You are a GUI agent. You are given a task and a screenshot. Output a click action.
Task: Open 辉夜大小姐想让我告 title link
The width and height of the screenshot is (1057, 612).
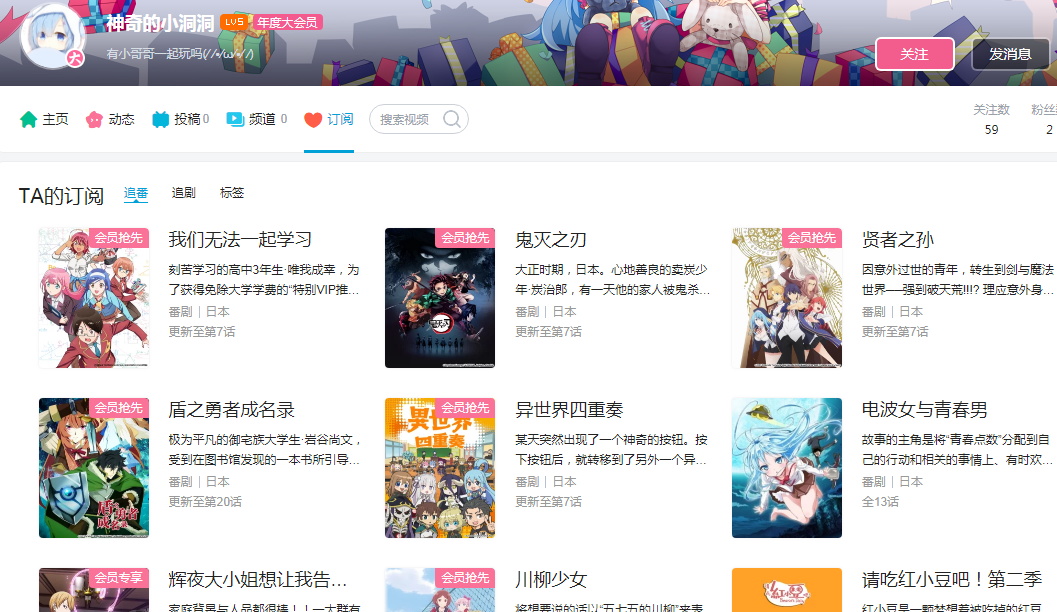(x=258, y=580)
